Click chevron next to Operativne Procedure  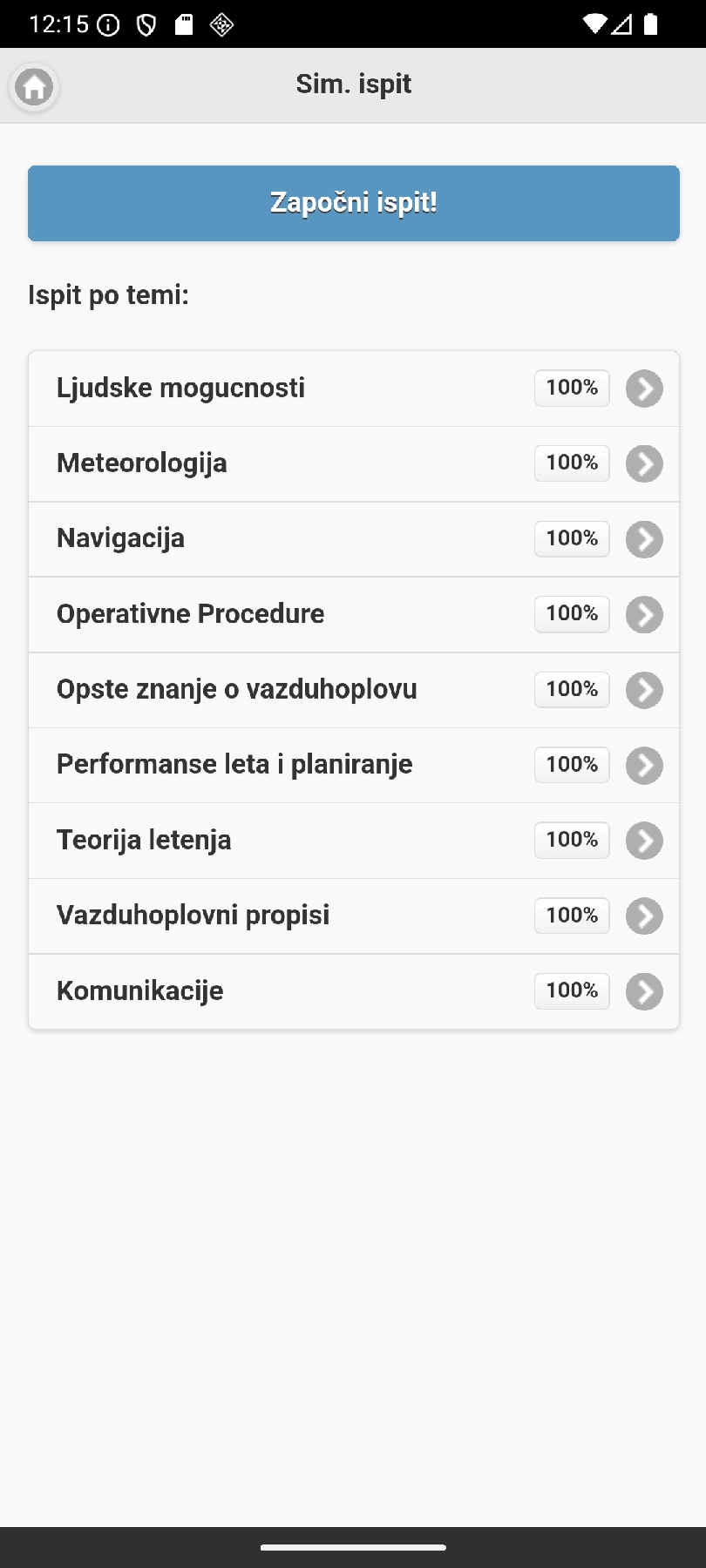[x=644, y=615]
